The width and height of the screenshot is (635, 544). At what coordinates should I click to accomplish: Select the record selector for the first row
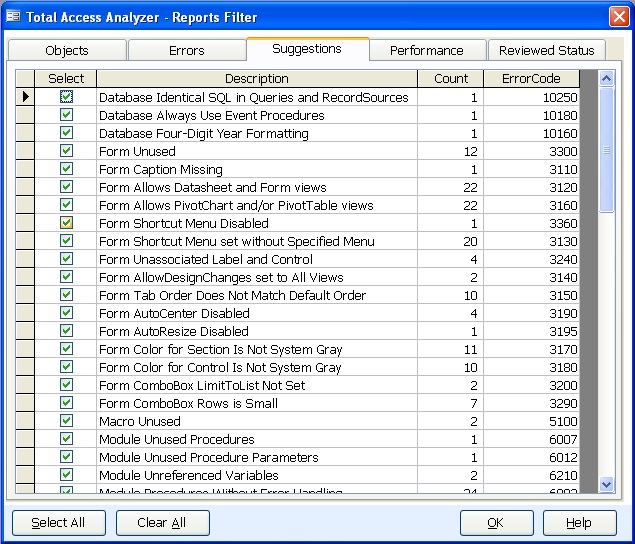[x=25, y=97]
